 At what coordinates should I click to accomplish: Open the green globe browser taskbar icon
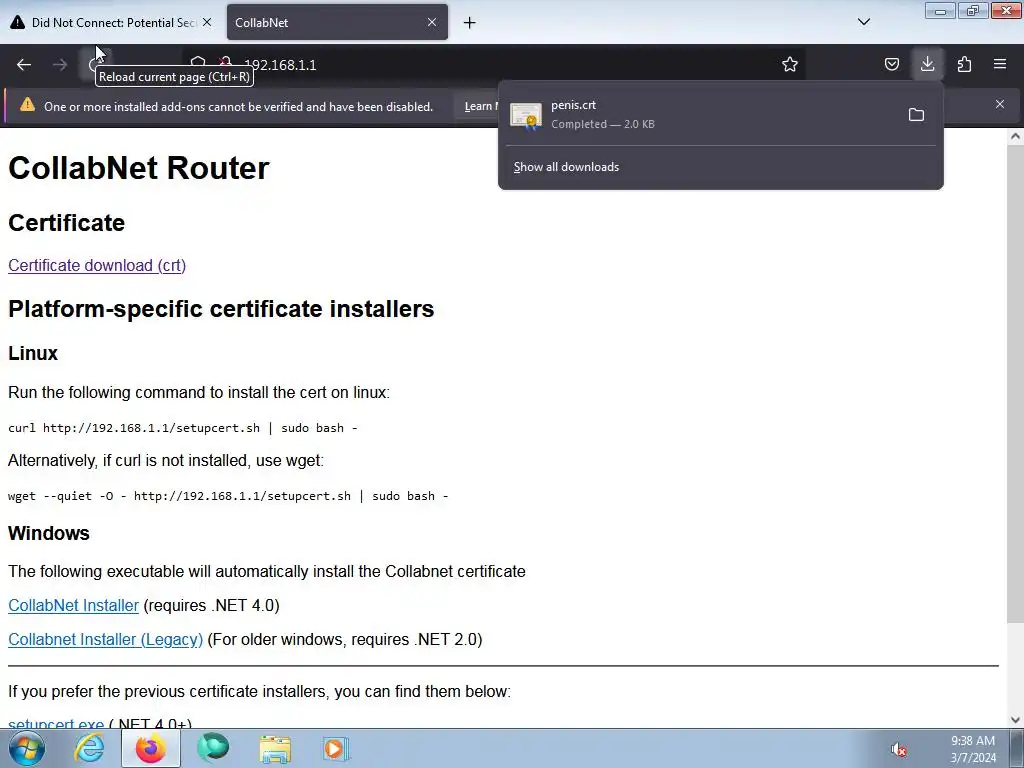213,748
